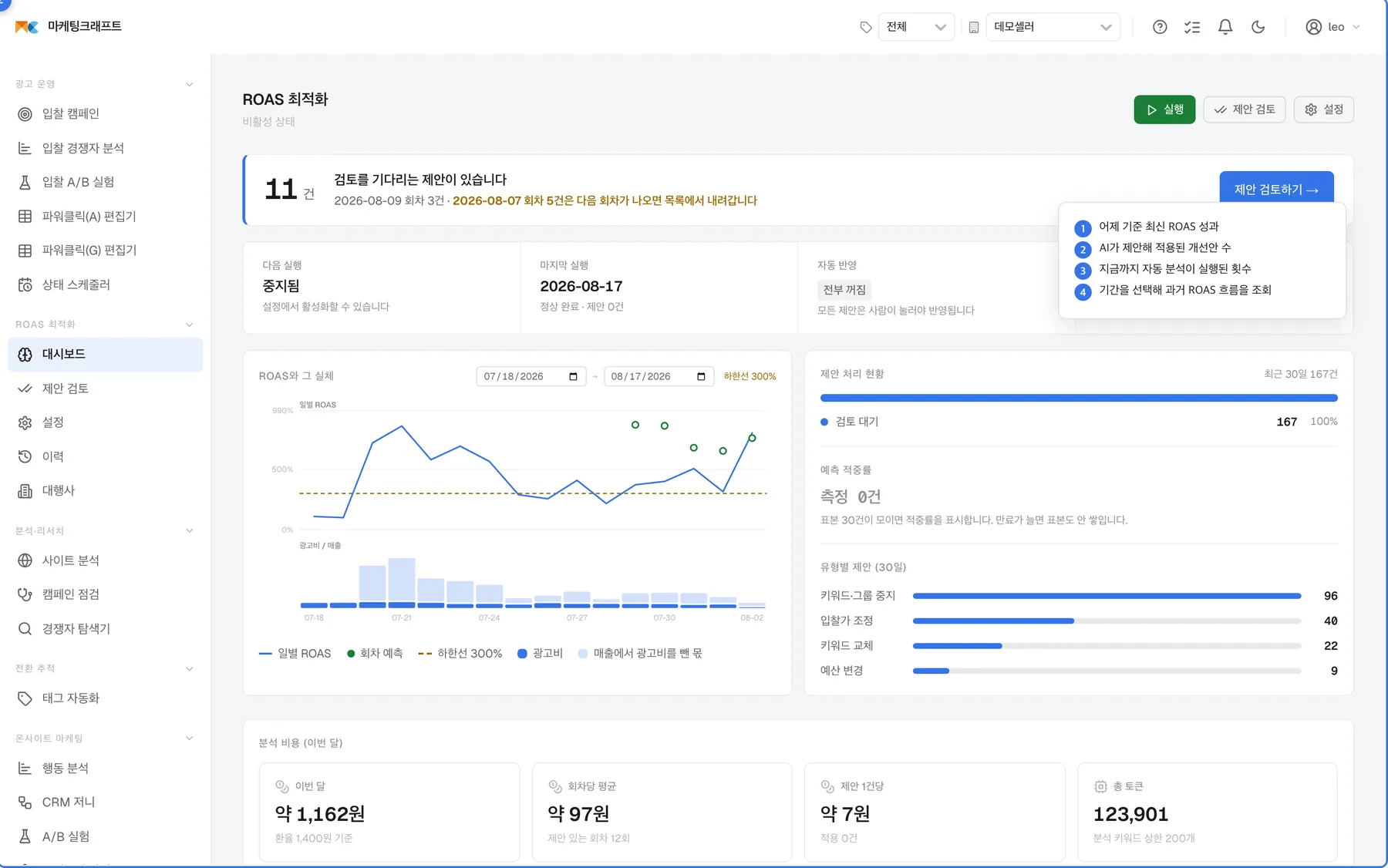Collapse the 온사이트 마케팅 section
This screenshot has height=868, width=1388.
tap(189, 738)
